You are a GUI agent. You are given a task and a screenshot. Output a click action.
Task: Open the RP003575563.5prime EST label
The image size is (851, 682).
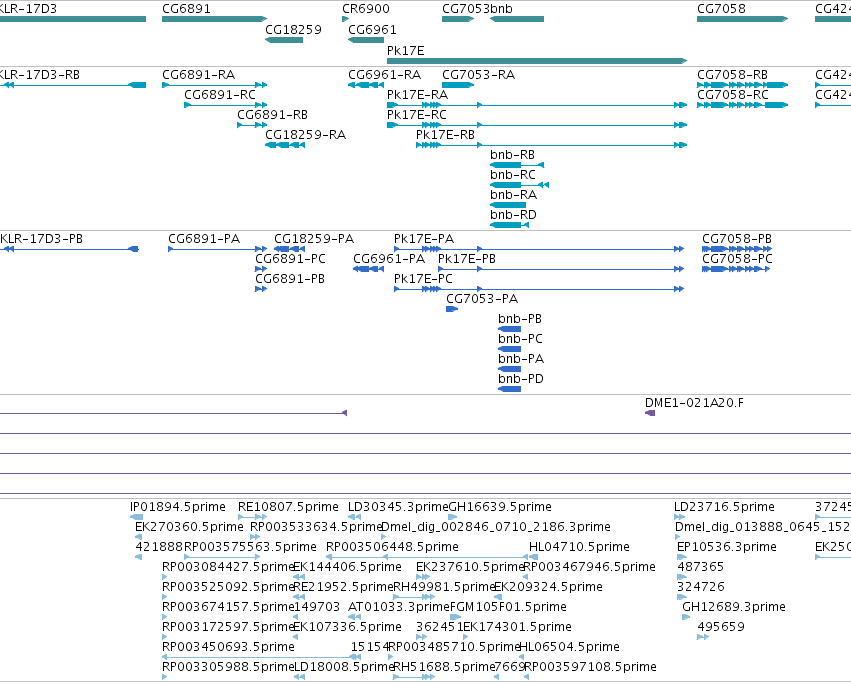coord(250,546)
